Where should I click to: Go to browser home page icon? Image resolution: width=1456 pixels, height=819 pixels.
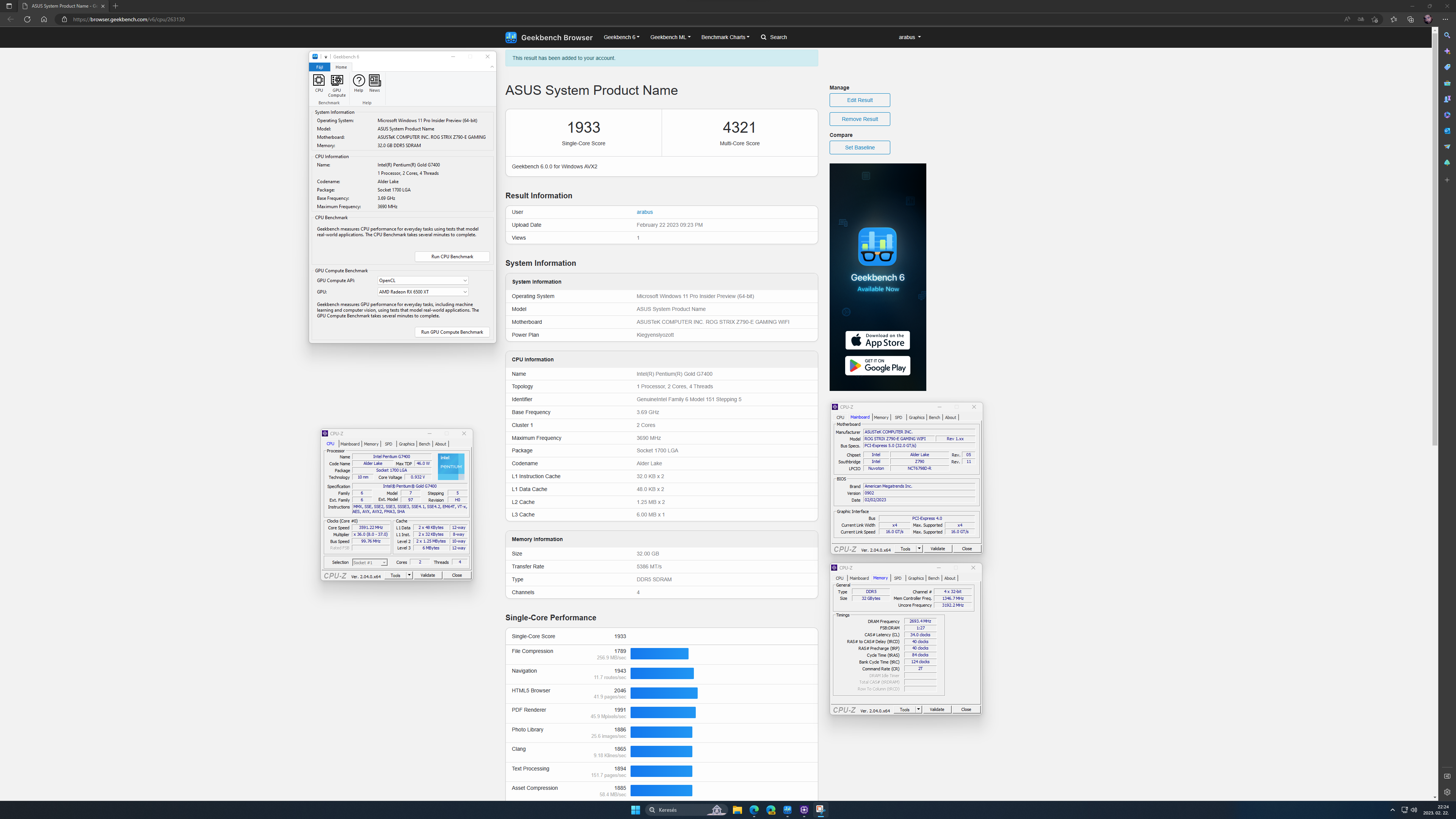[x=44, y=19]
